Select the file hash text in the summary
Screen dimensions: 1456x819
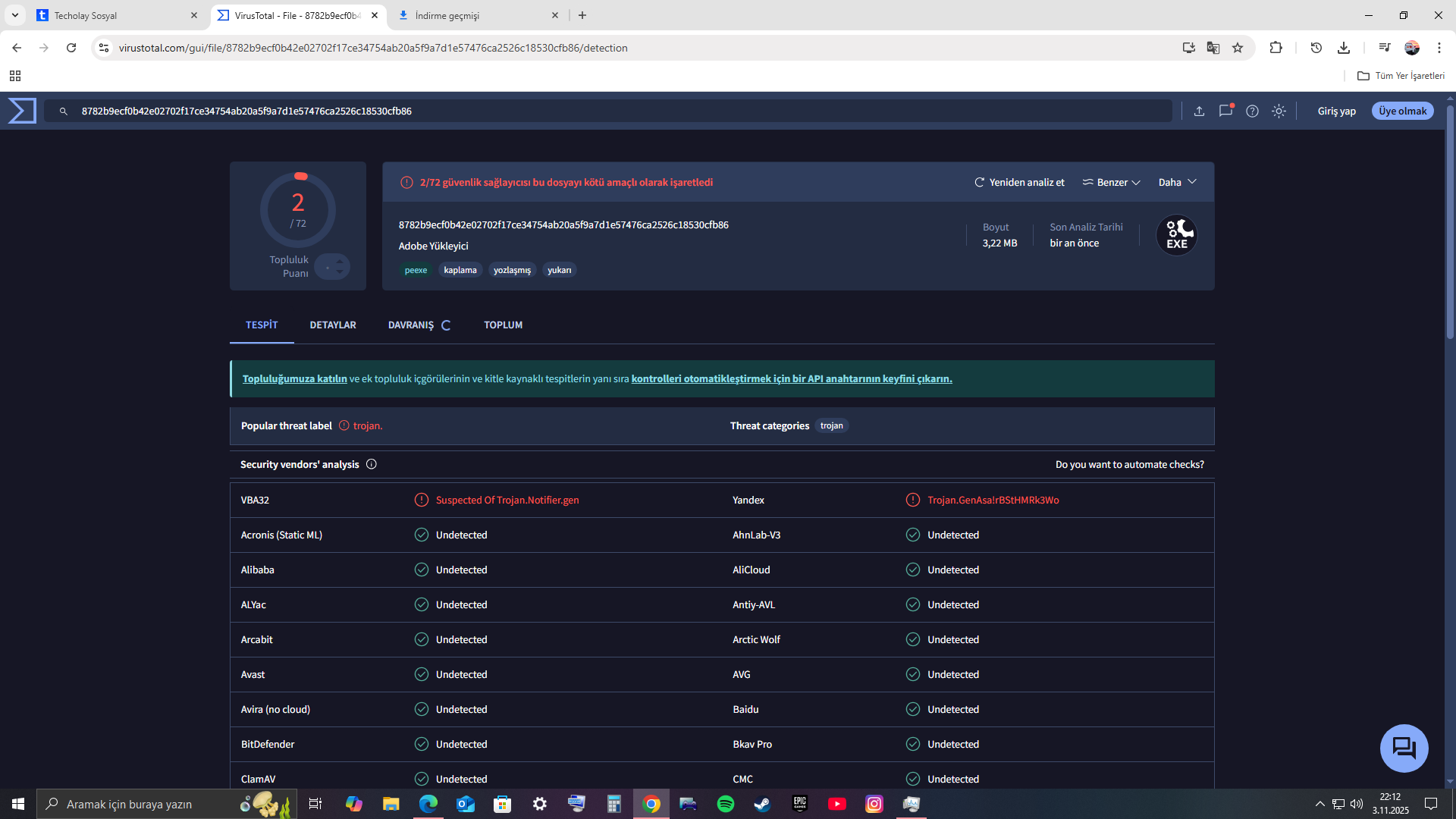(563, 224)
